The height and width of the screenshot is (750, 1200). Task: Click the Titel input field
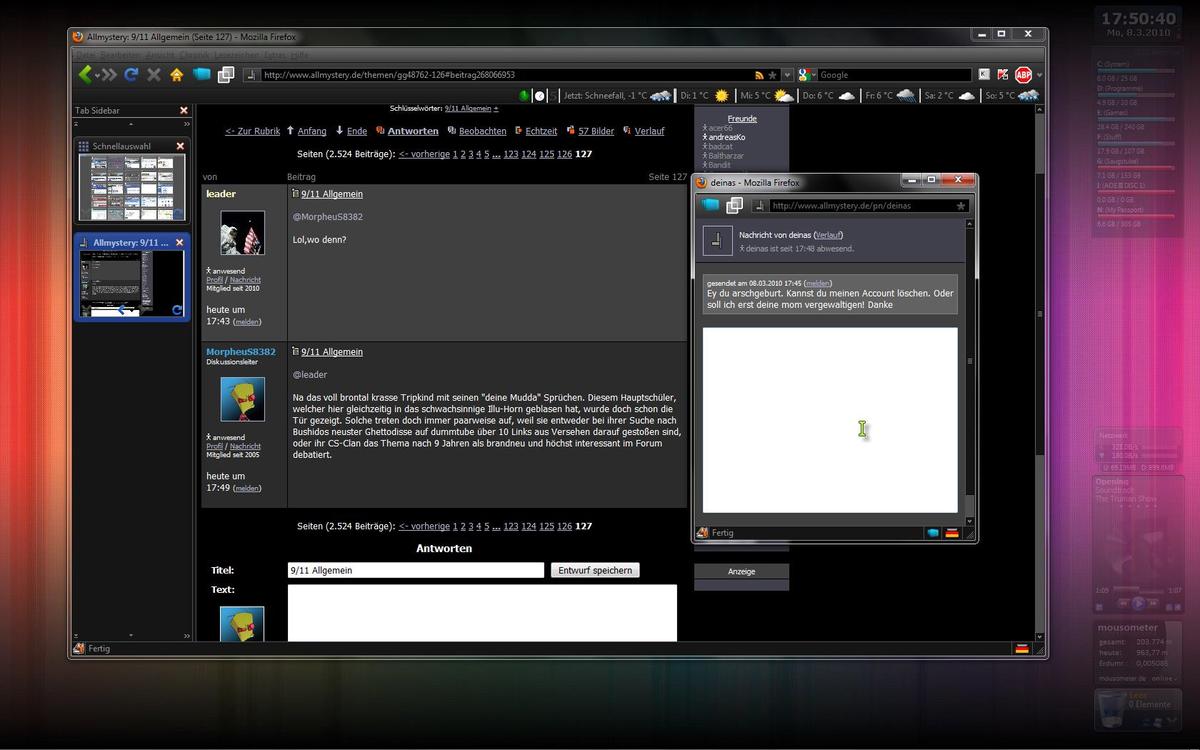416,570
